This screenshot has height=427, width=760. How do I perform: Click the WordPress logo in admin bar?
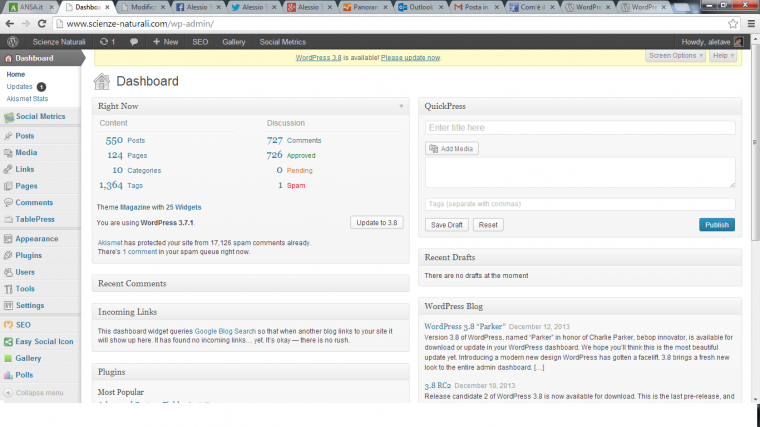tap(13, 42)
